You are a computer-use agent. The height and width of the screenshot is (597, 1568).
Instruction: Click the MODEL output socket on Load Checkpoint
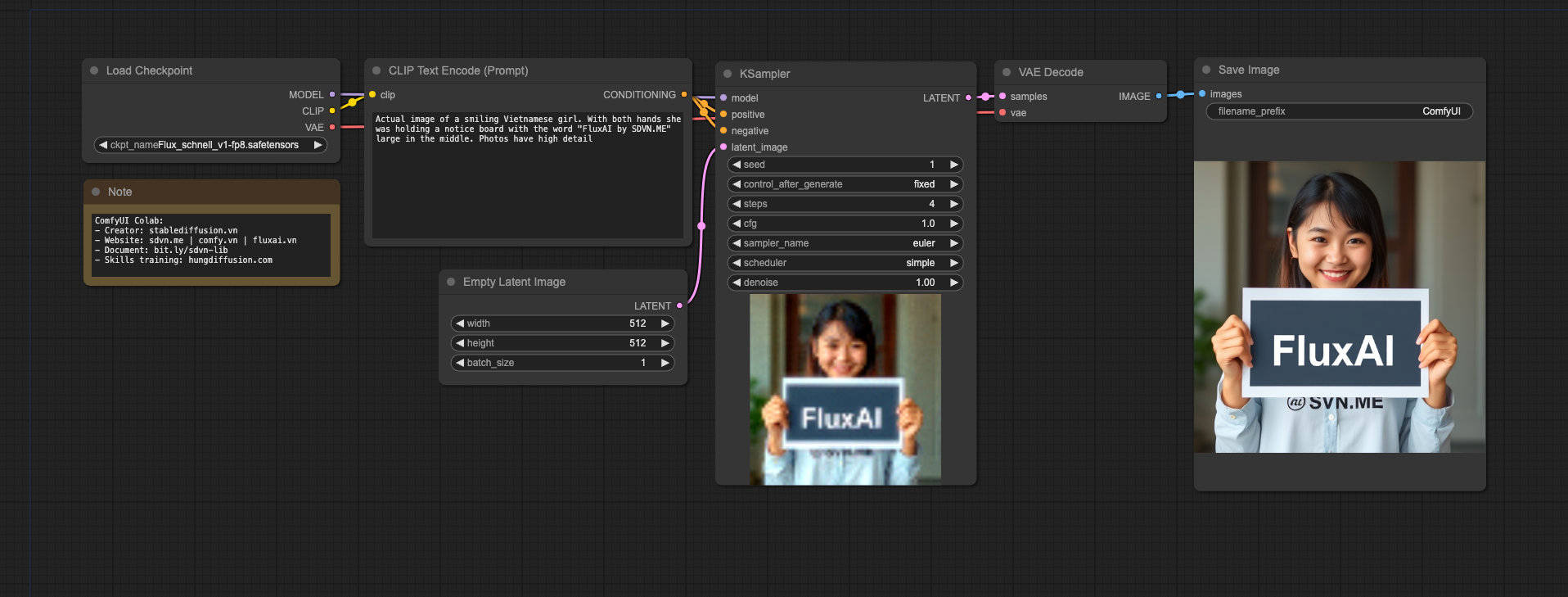click(332, 95)
